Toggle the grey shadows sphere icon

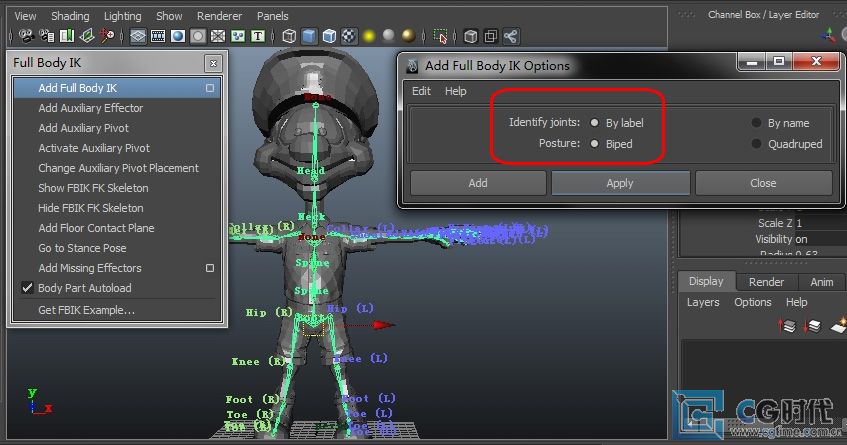(388, 36)
